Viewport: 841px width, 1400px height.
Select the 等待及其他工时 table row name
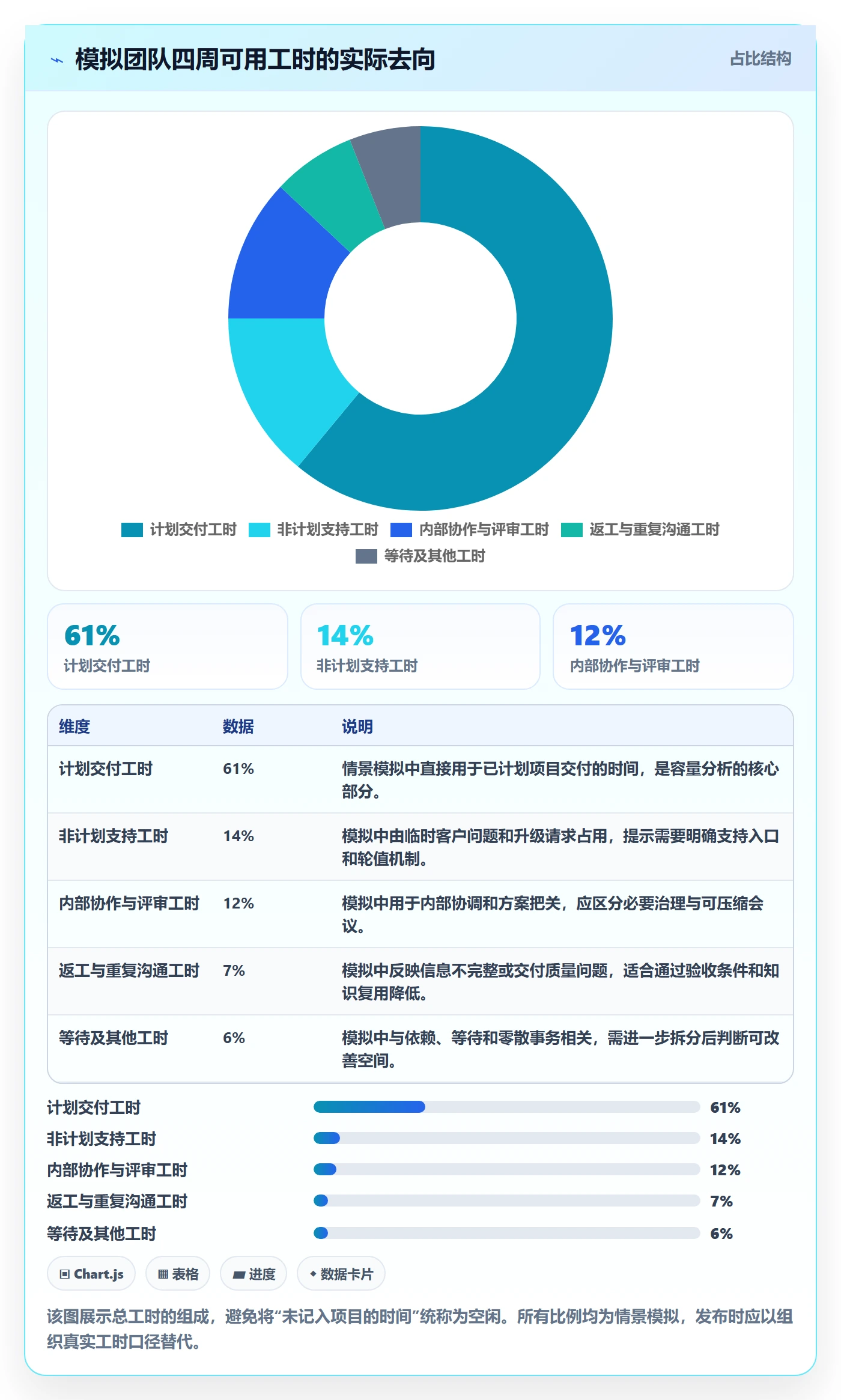coord(114,1038)
